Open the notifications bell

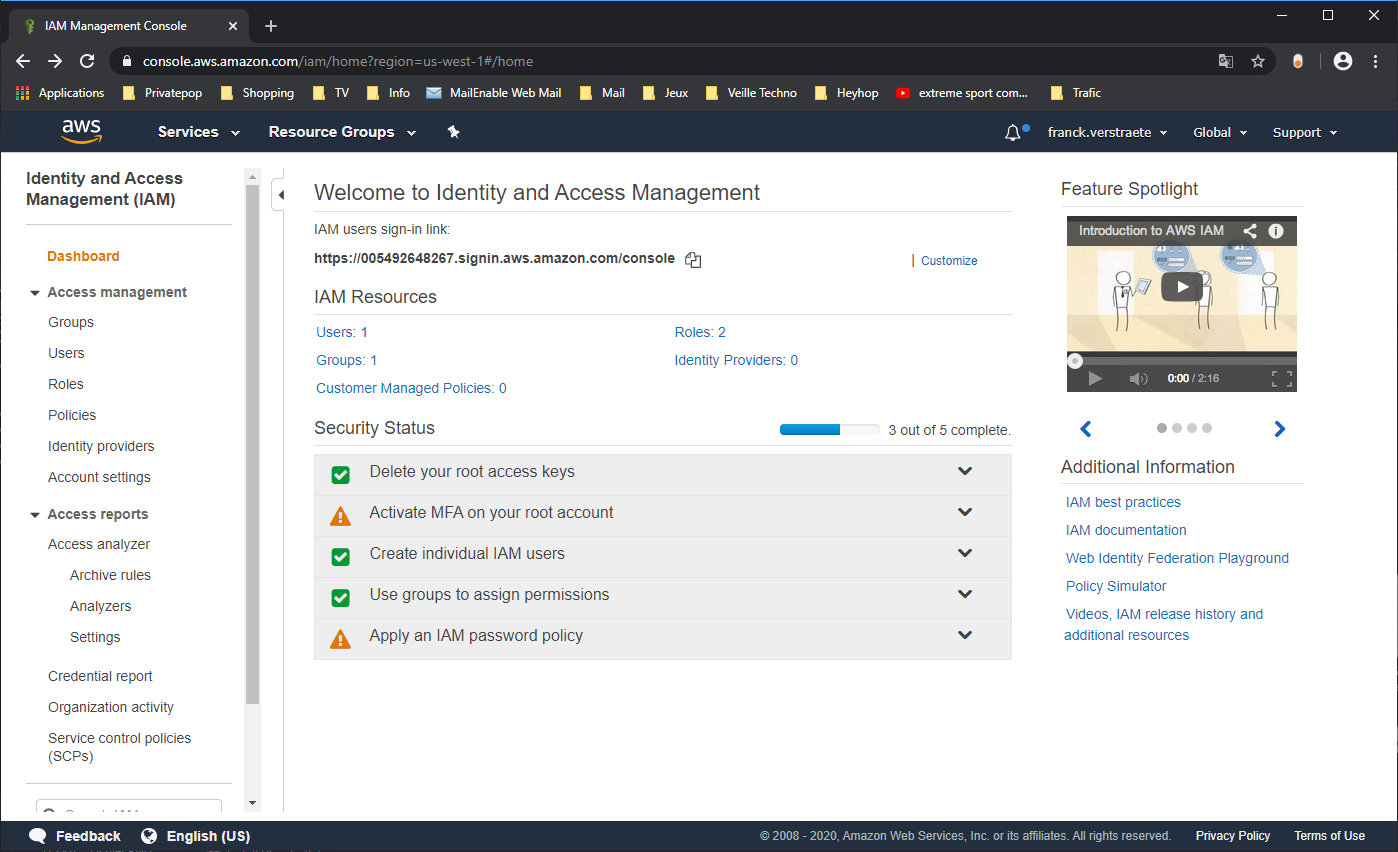[1013, 132]
